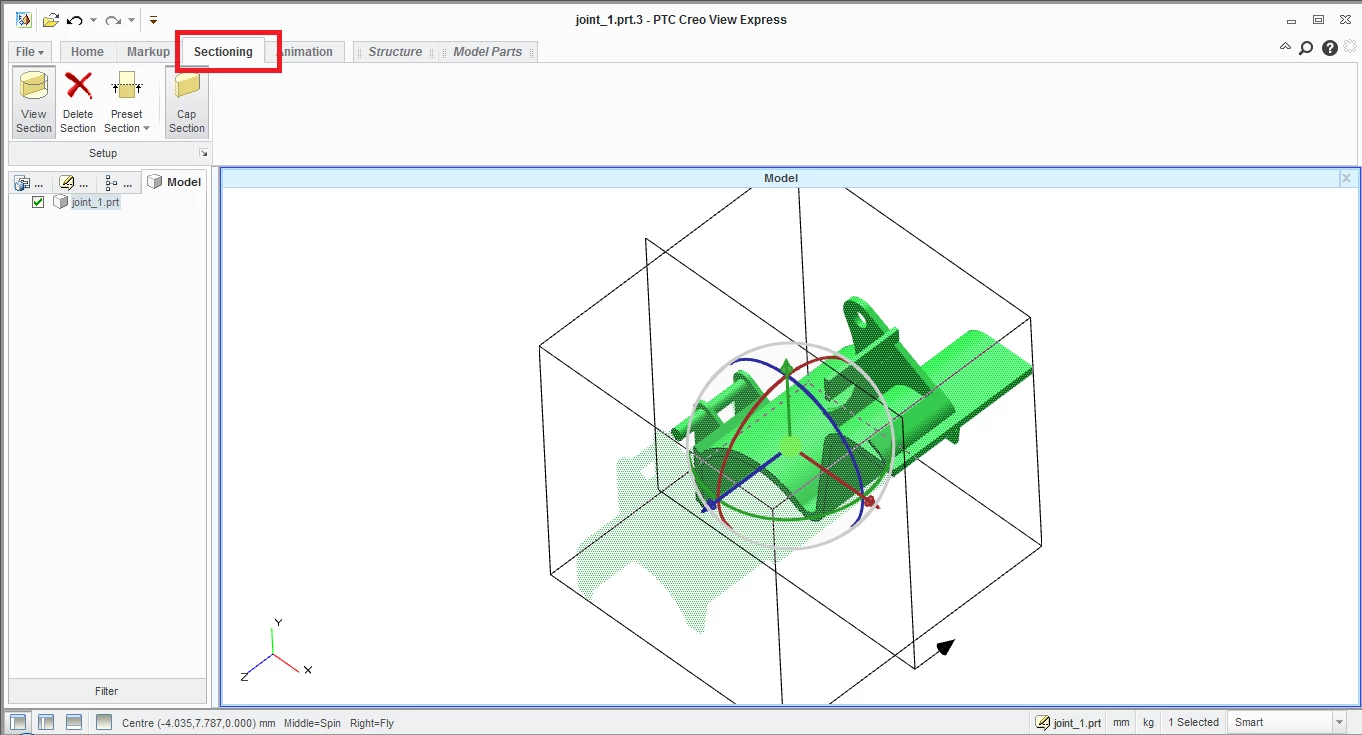Click Middle=Spin in the status bar
The height and width of the screenshot is (735, 1362).
pyautogui.click(x=312, y=723)
